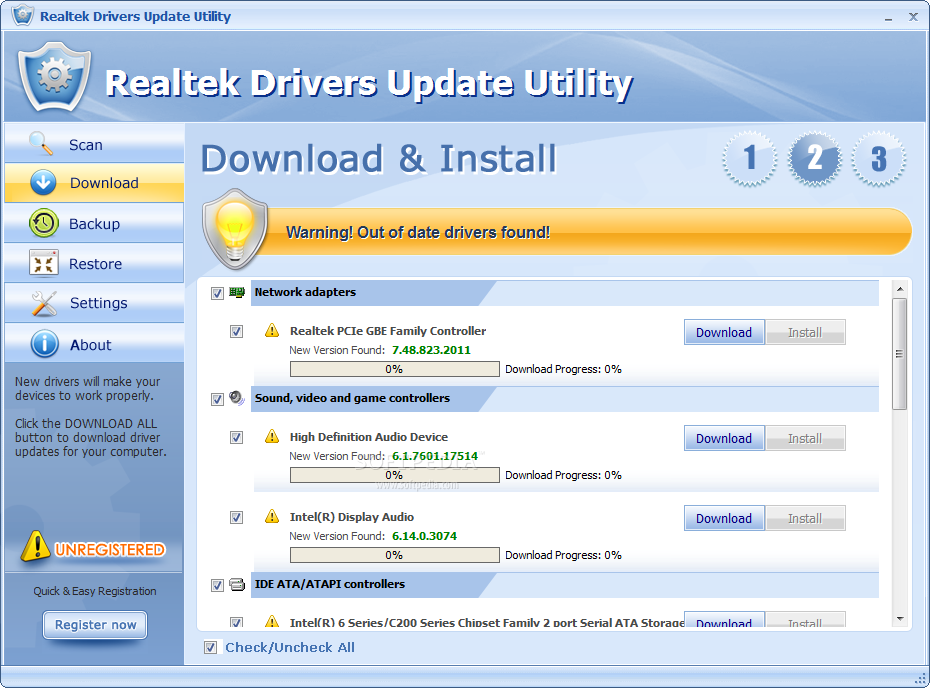The image size is (930, 688).
Task: Click the Realtek PCIe GBE download progress bar
Action: tap(394, 369)
